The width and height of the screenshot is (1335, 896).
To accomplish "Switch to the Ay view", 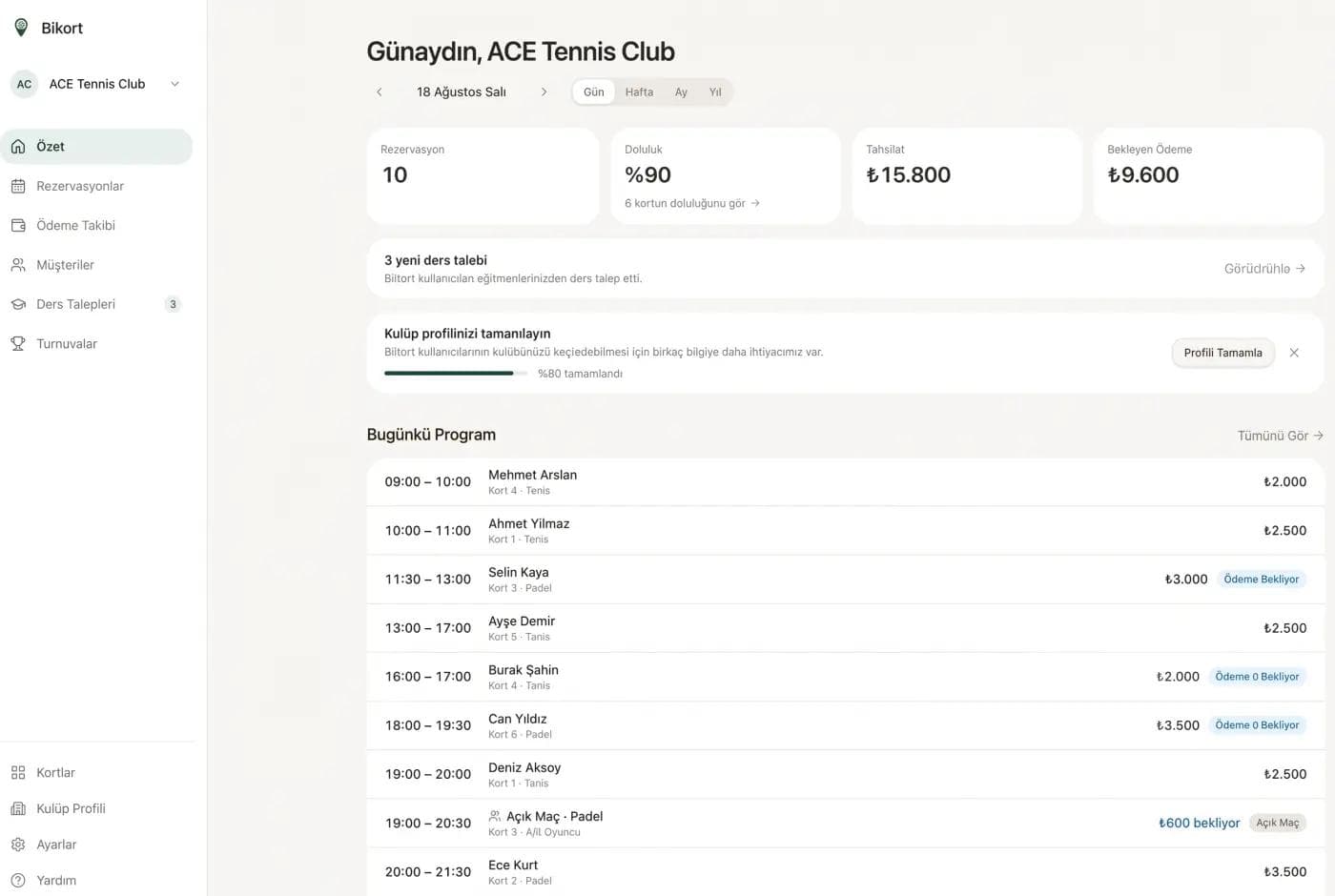I will (681, 92).
